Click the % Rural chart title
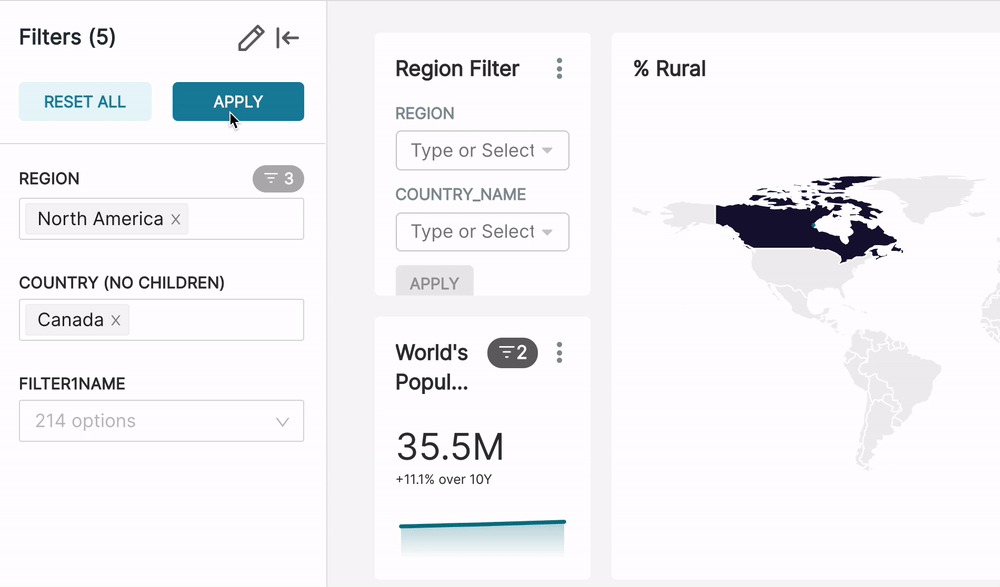Viewport: 1000px width, 587px height. [x=670, y=69]
